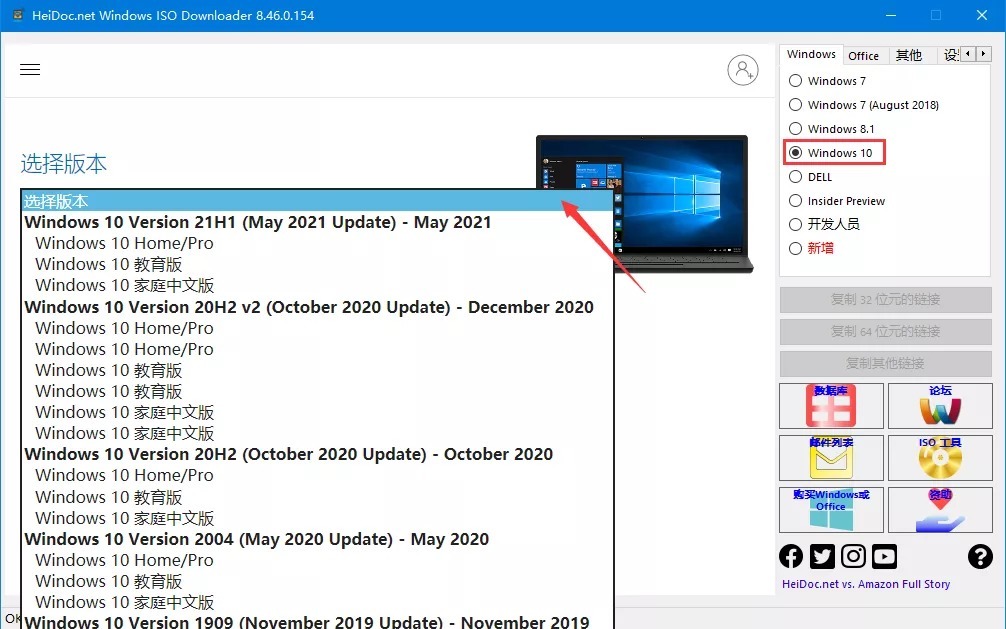Select the Insider Preview radio option
Viewport: 1006px width, 629px height.
[796, 201]
